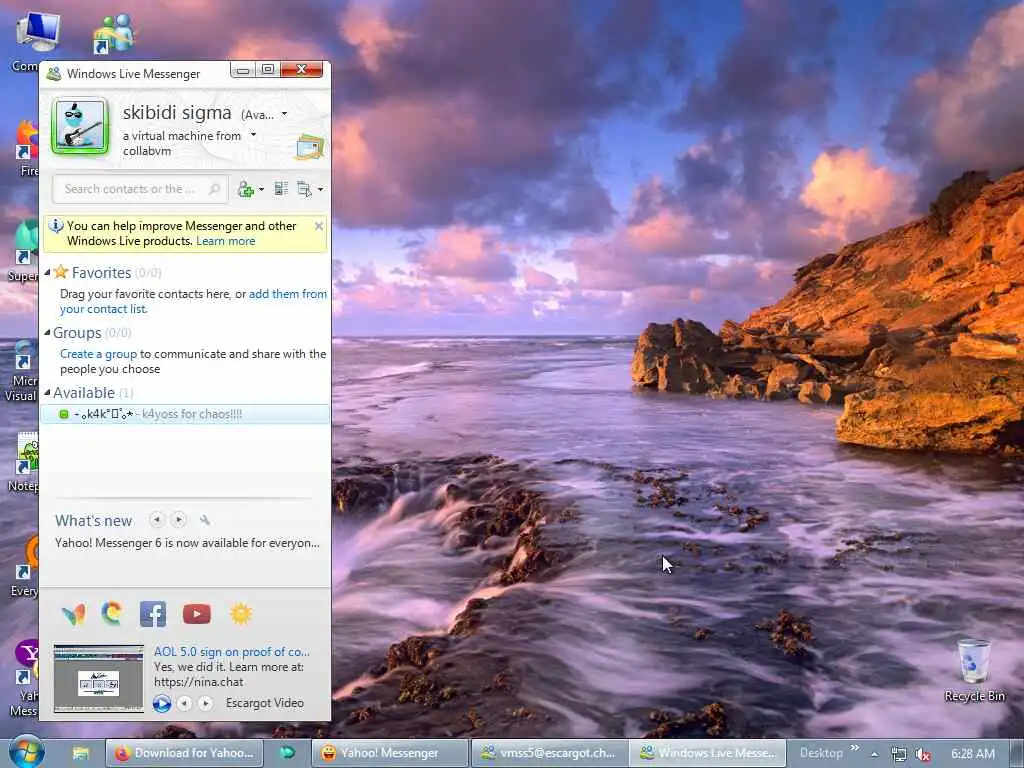1024x768 pixels.
Task: Switch to vmss5@escargot taskbar window
Action: coord(550,753)
